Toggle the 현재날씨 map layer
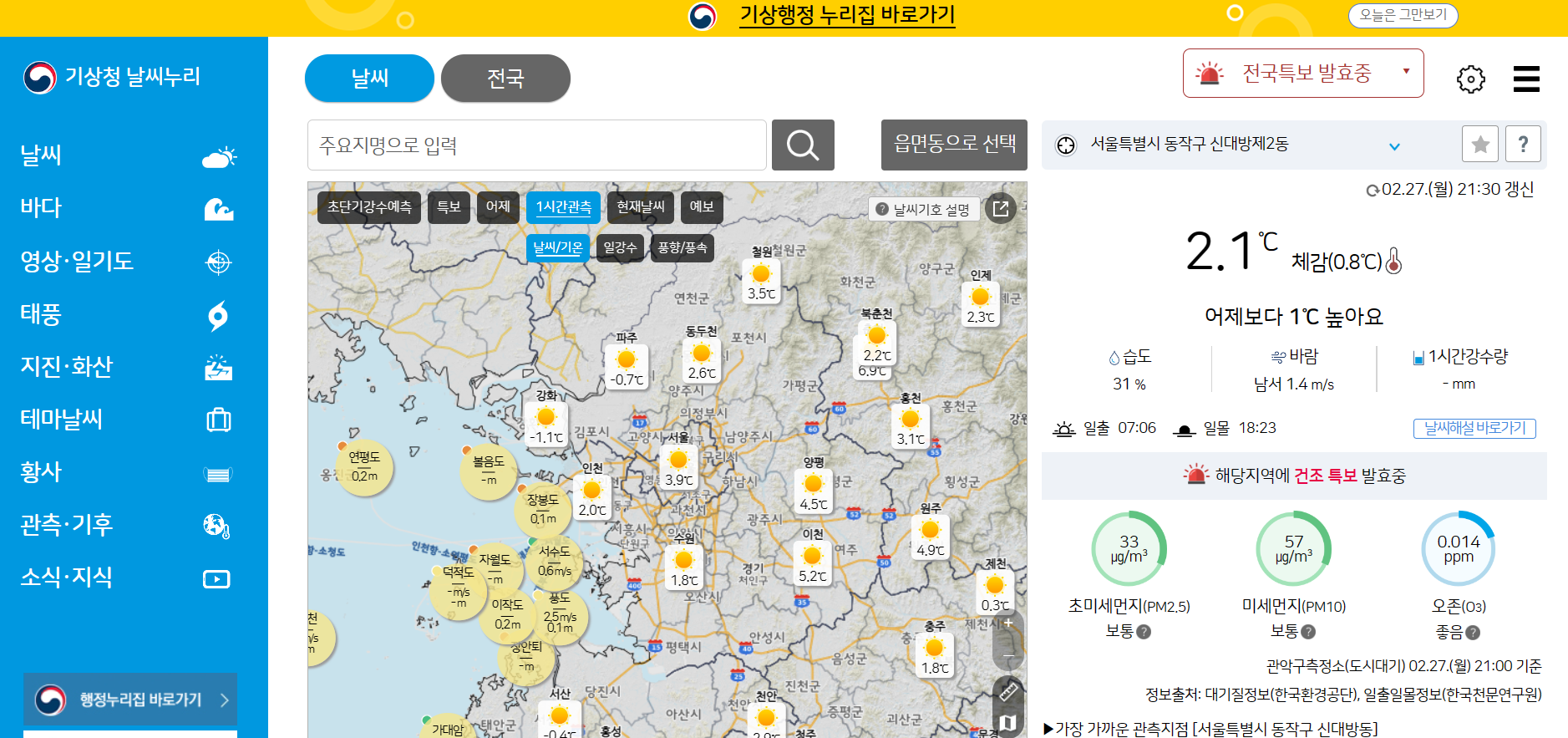The image size is (1568, 738). click(x=641, y=206)
